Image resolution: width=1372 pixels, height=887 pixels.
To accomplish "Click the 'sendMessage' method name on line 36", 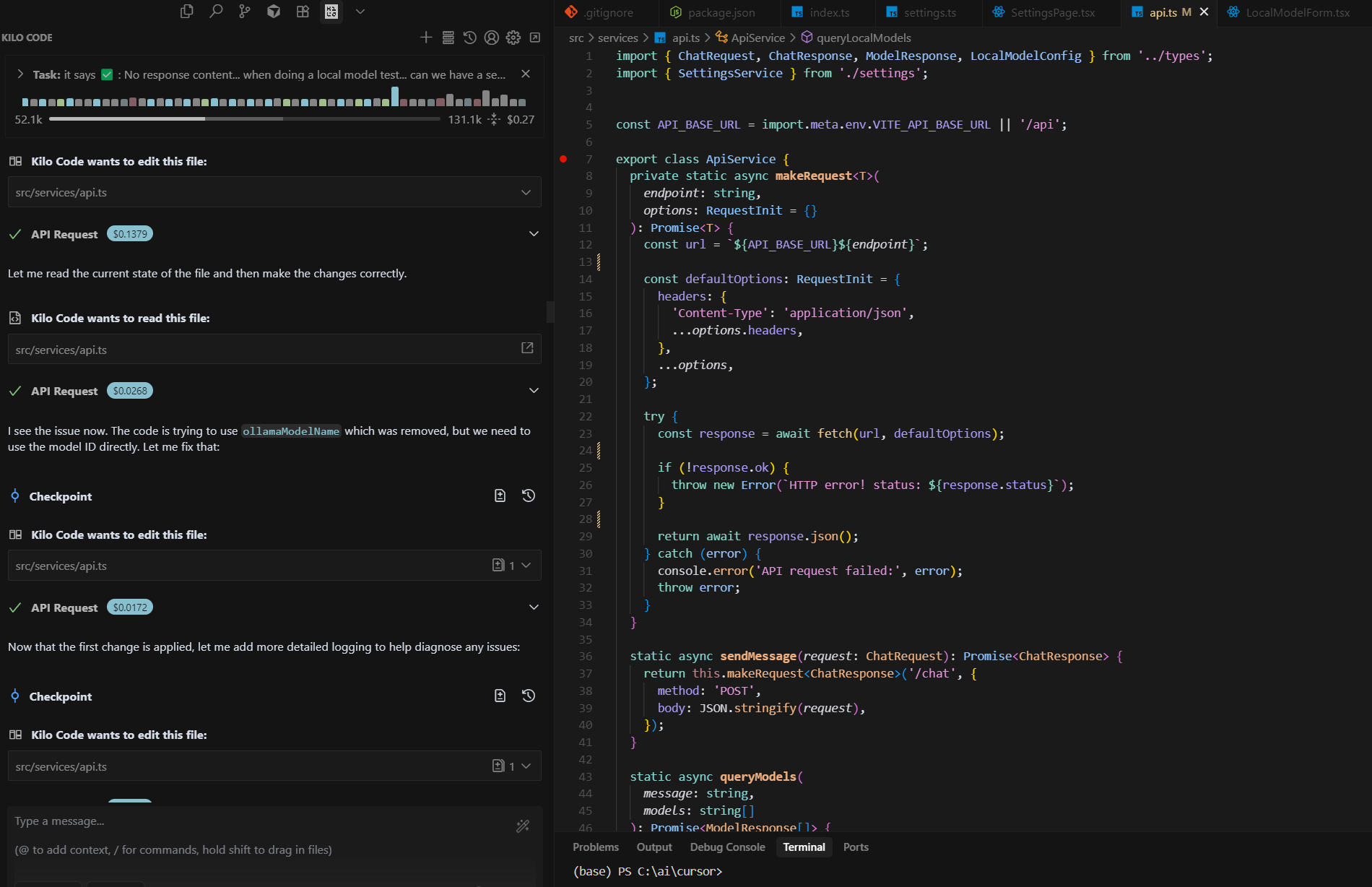I will (758, 656).
